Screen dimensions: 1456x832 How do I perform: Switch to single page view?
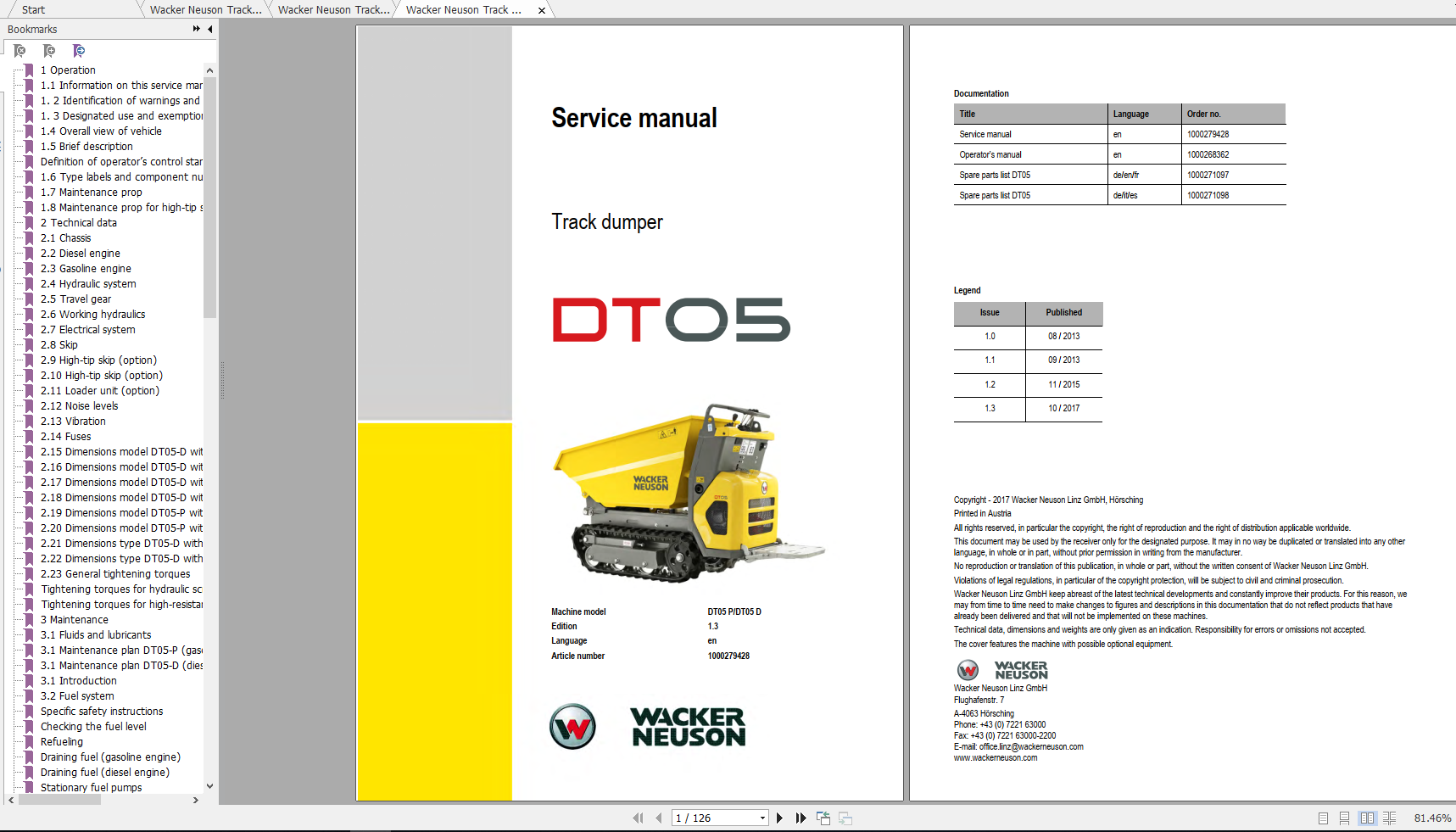[x=1324, y=818]
